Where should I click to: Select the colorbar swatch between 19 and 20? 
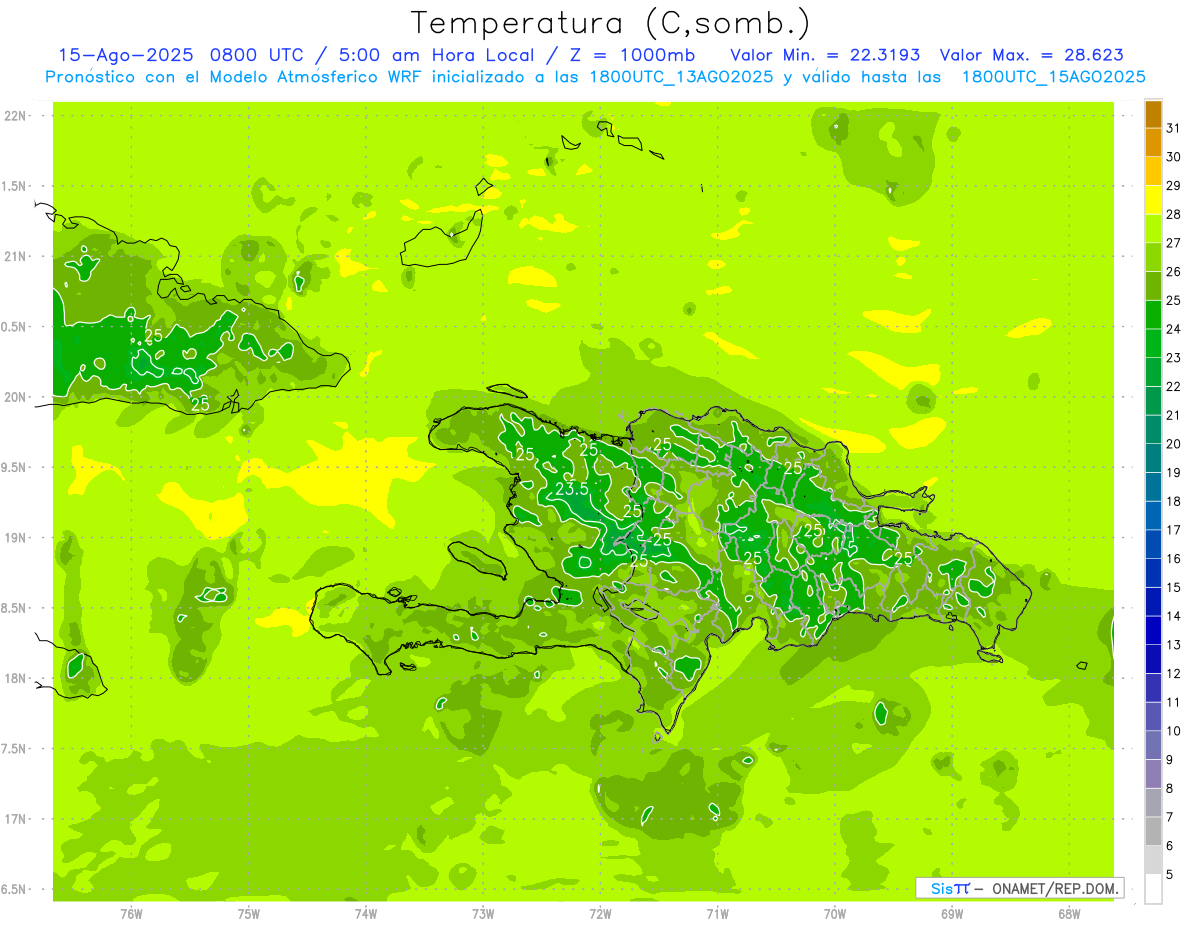pyautogui.click(x=1153, y=459)
